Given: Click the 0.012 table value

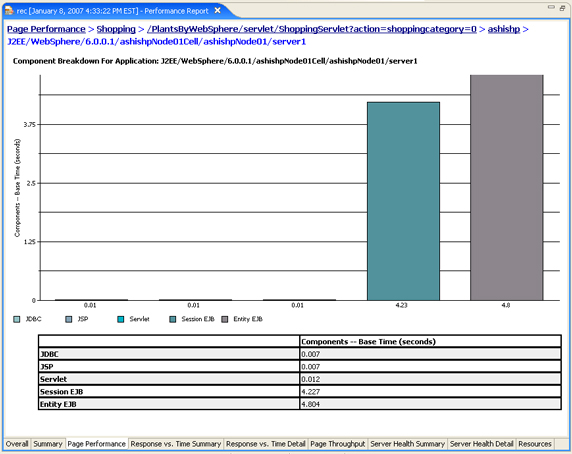Looking at the screenshot, I should (x=310, y=379).
